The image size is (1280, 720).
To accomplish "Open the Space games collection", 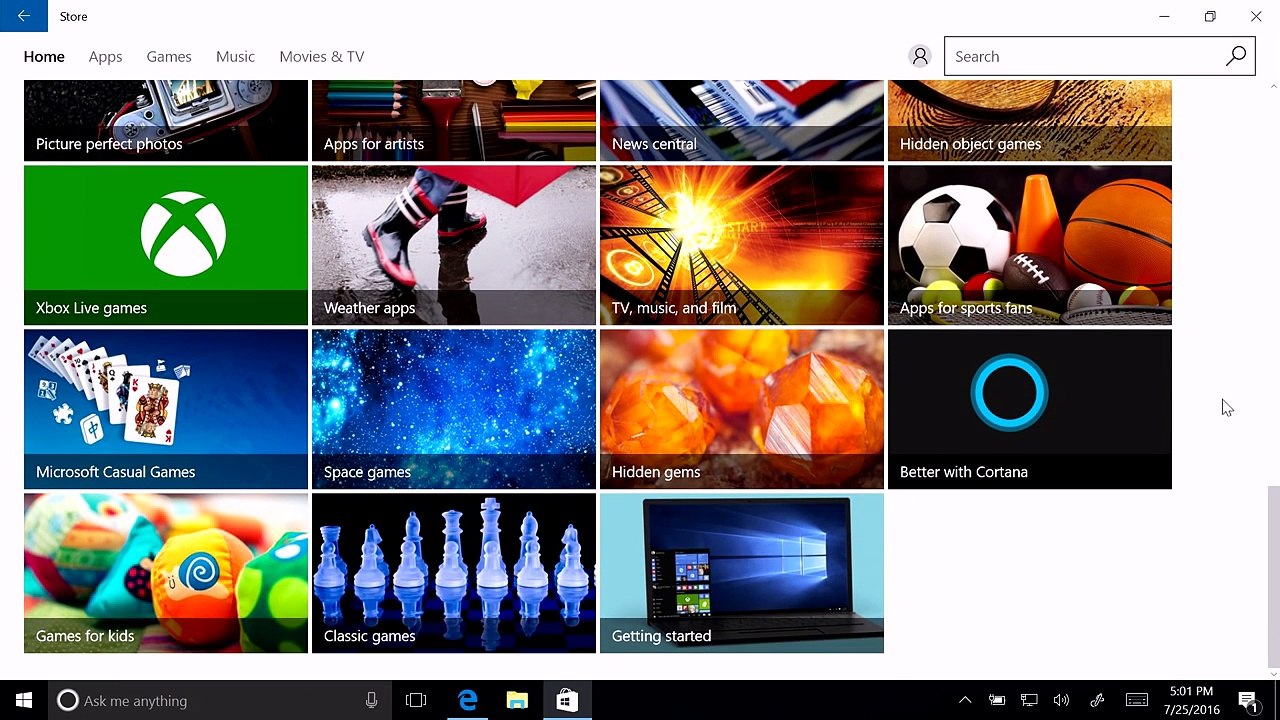I will (454, 409).
